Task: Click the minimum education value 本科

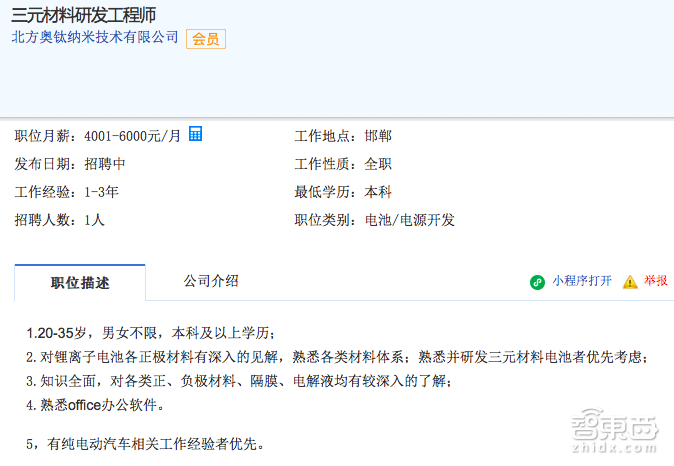Action: click(x=378, y=192)
